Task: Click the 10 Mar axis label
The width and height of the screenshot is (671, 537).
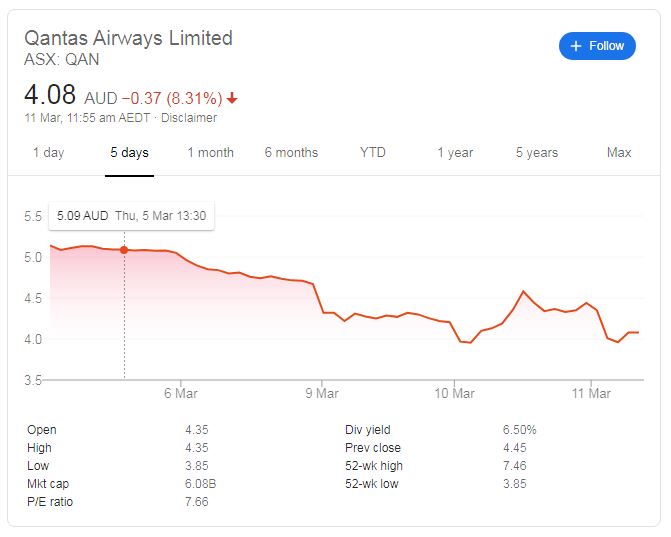Action: click(454, 393)
